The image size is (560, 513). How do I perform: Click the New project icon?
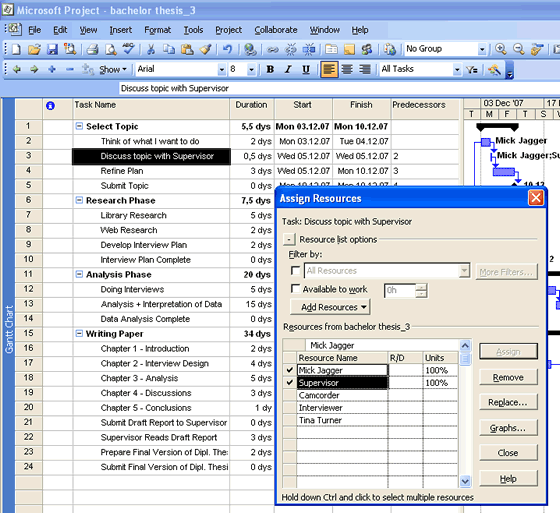pyautogui.click(x=16, y=49)
